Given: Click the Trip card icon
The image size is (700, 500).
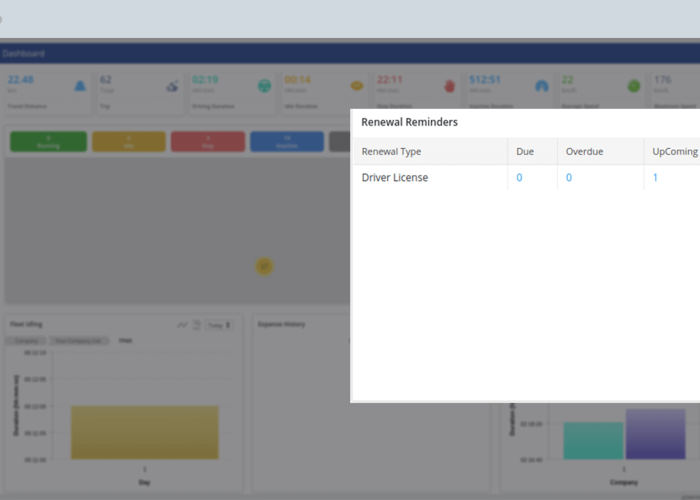Looking at the screenshot, I should click(x=172, y=86).
